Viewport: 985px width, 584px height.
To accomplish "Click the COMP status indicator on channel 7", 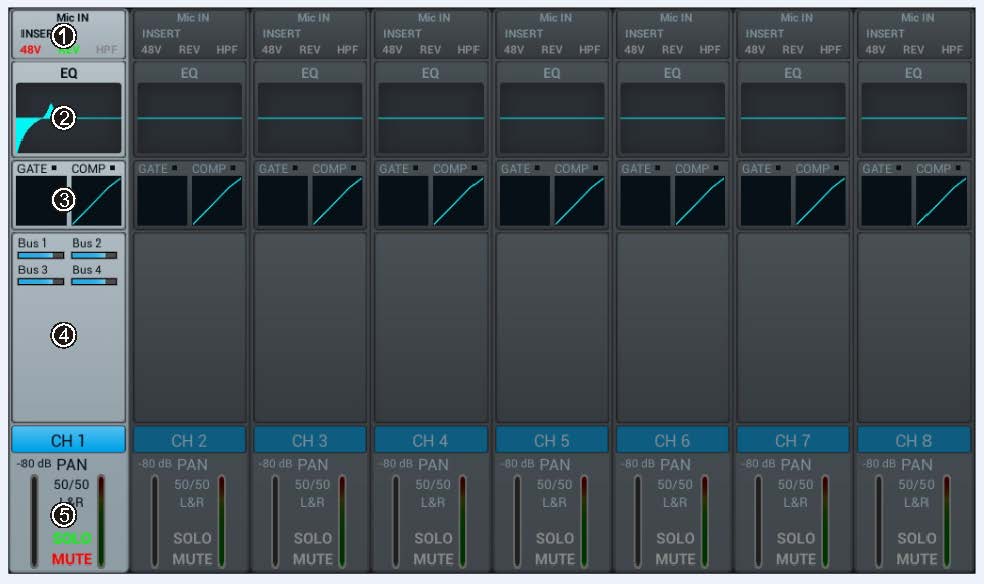I will point(837,168).
